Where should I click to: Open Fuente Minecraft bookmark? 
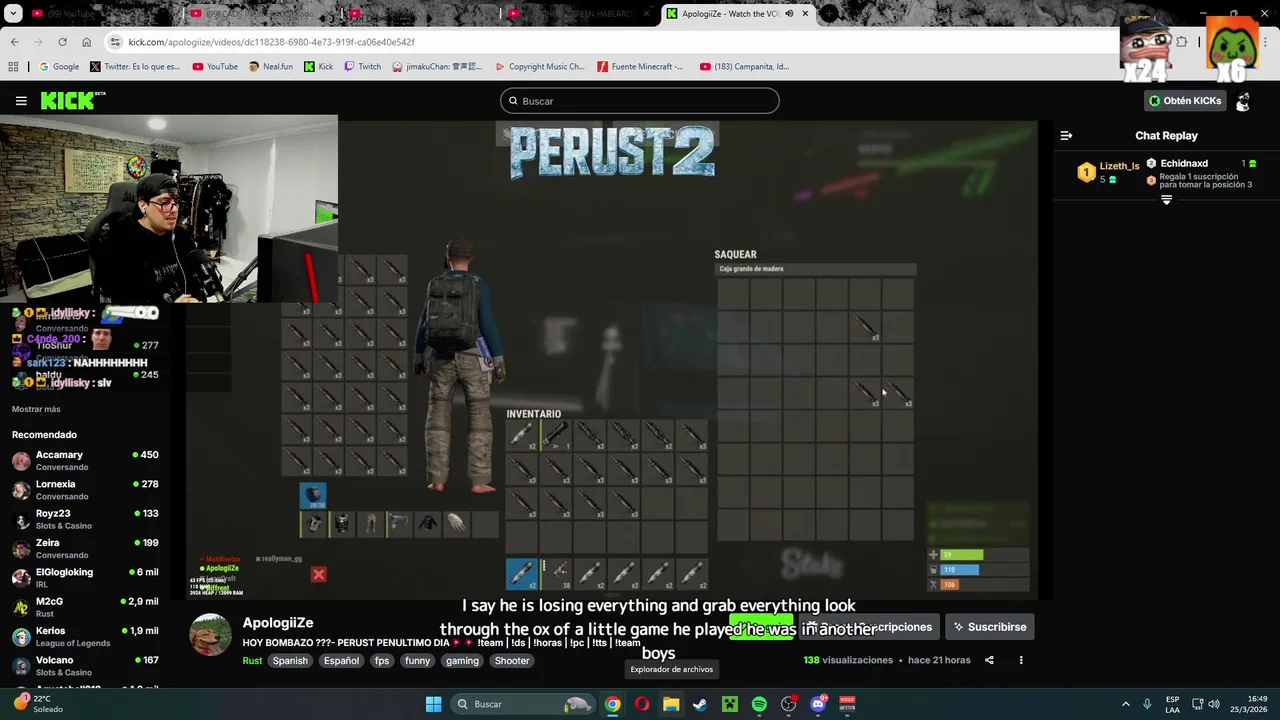tap(640, 67)
